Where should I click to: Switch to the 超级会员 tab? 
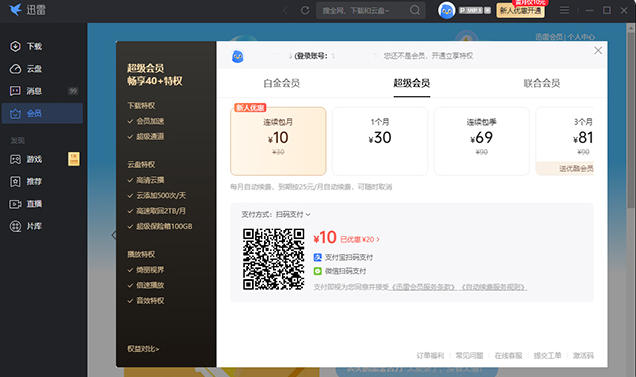(x=412, y=83)
